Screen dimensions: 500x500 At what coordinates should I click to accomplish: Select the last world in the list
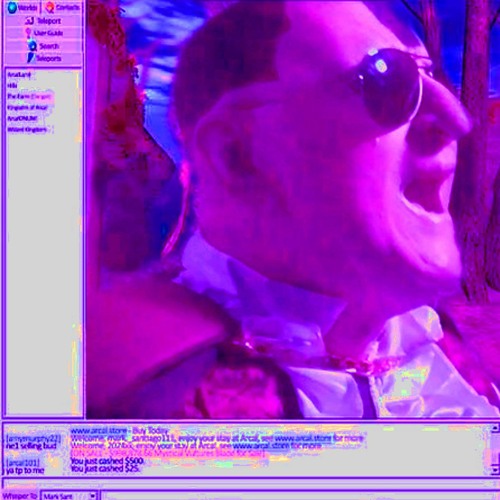[x=27, y=130]
